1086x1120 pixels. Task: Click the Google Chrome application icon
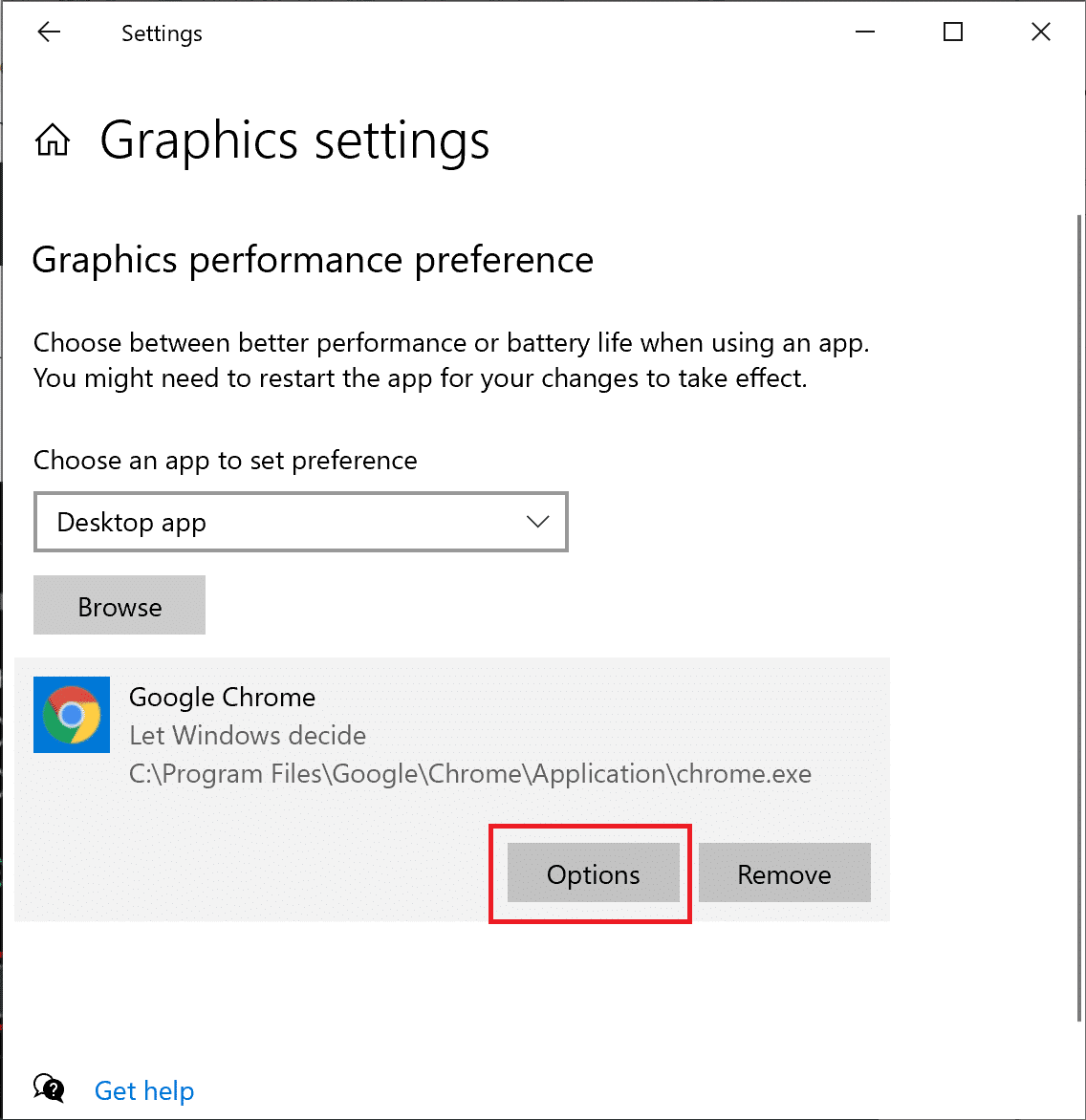[72, 715]
